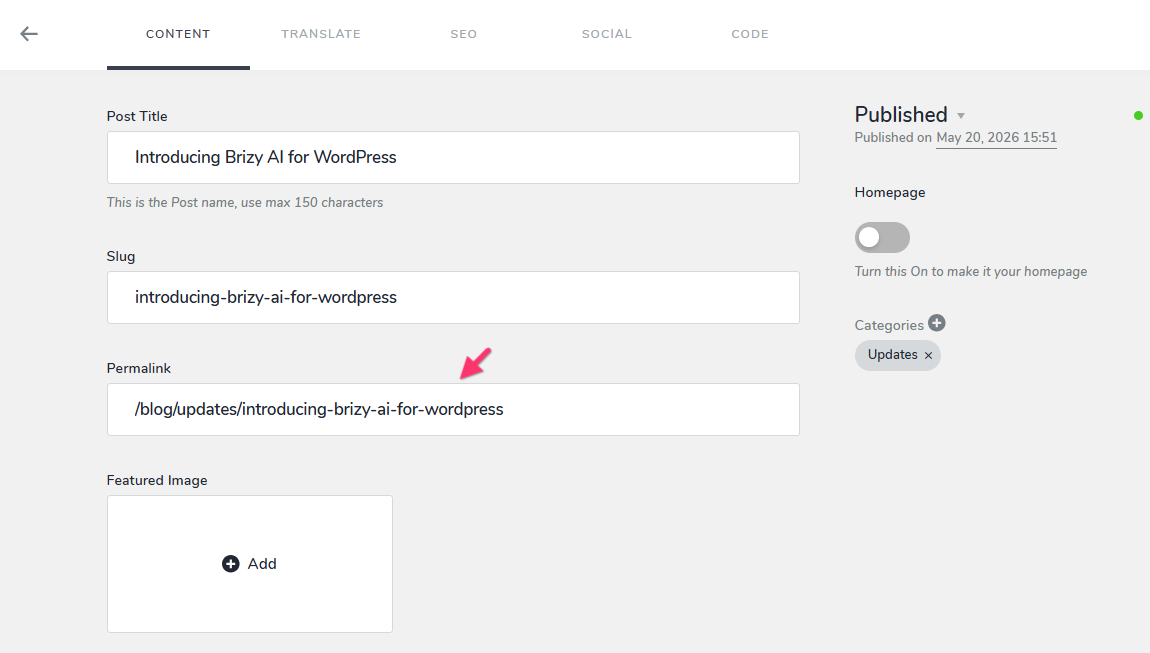Click the publish date May 20, 2026 15:51

tap(997, 138)
